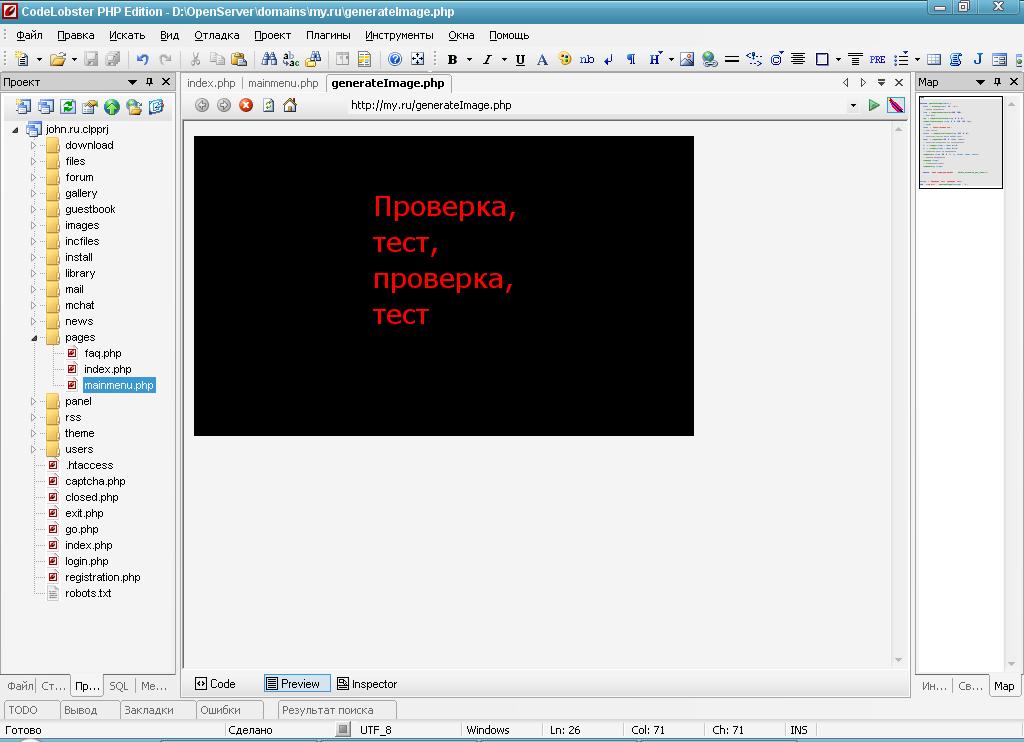This screenshot has height=742, width=1024.
Task: Collapse the pages folder in project tree
Action: coord(33,338)
